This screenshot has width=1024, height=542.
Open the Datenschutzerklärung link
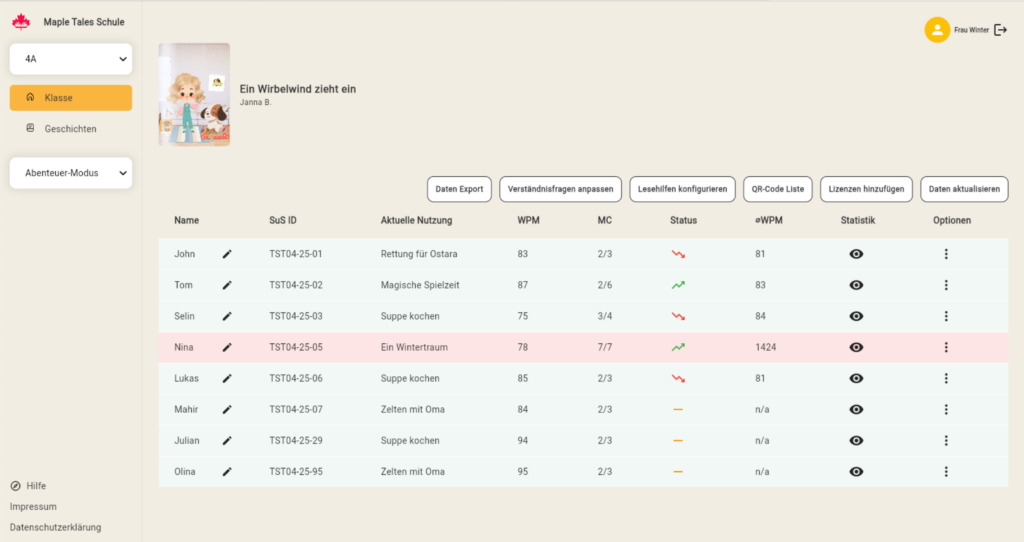56,527
